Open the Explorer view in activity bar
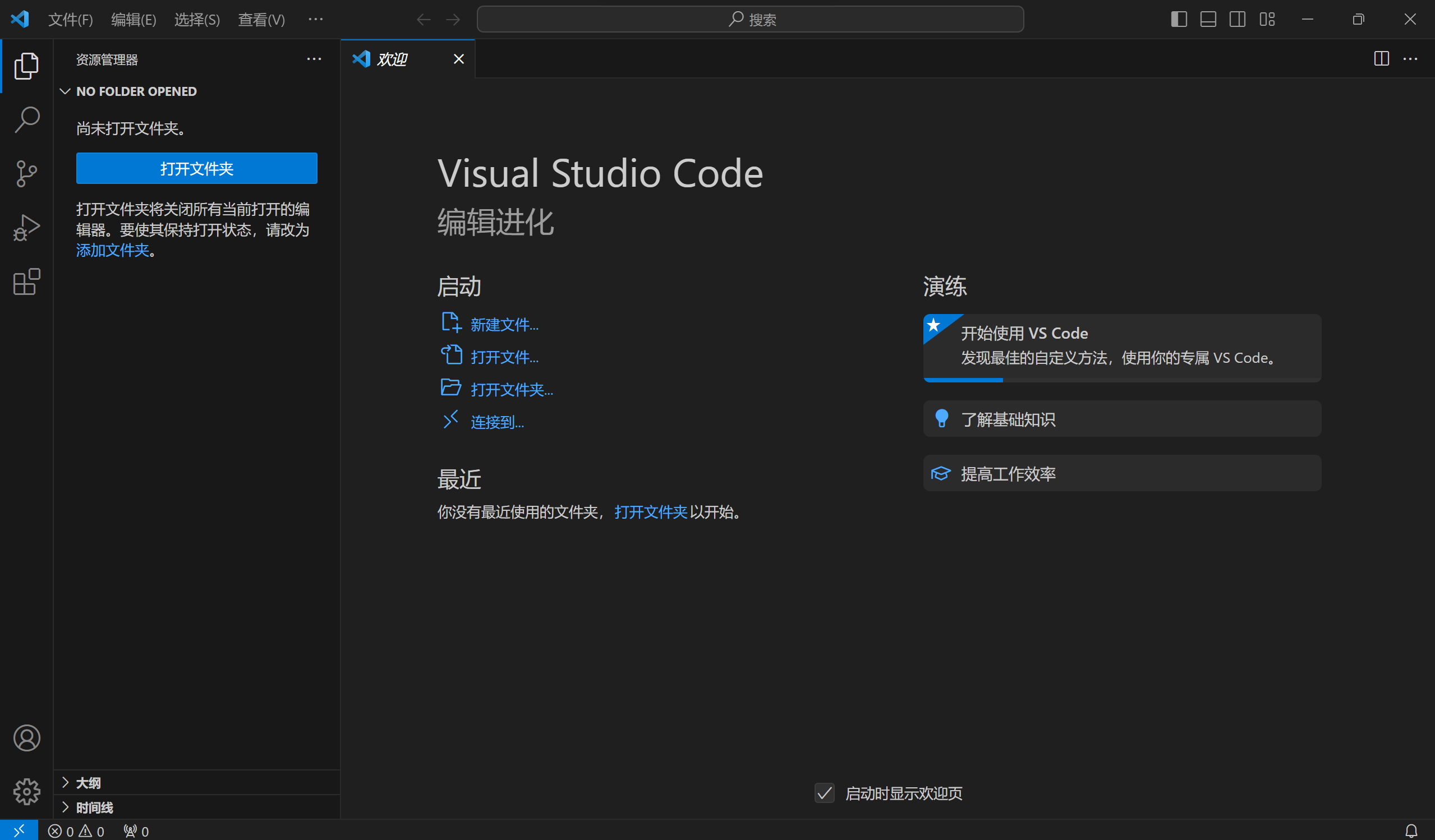 pyautogui.click(x=26, y=66)
